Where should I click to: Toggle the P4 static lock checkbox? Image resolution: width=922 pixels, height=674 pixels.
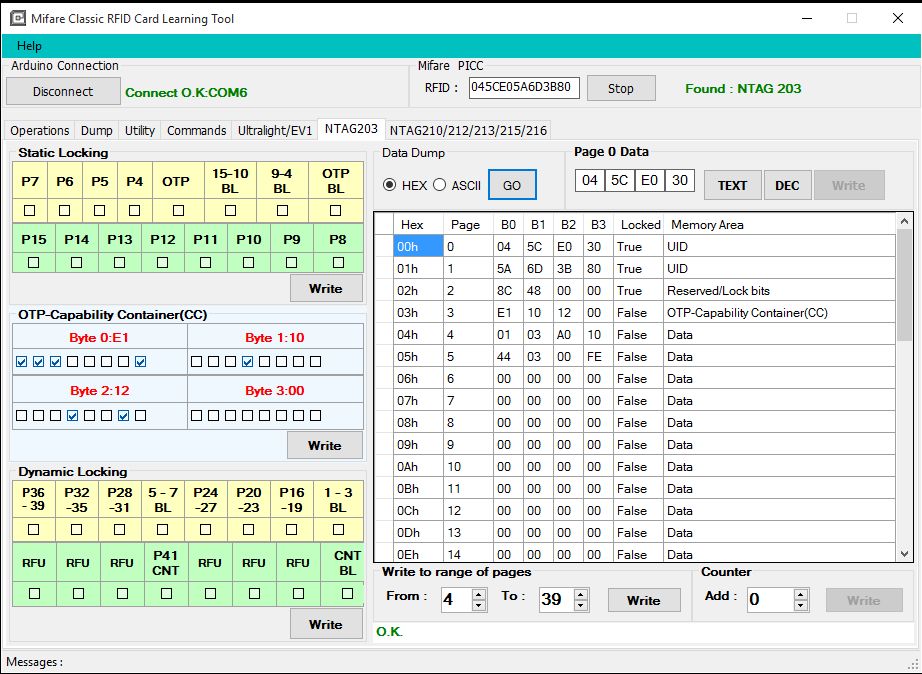[x=135, y=210]
